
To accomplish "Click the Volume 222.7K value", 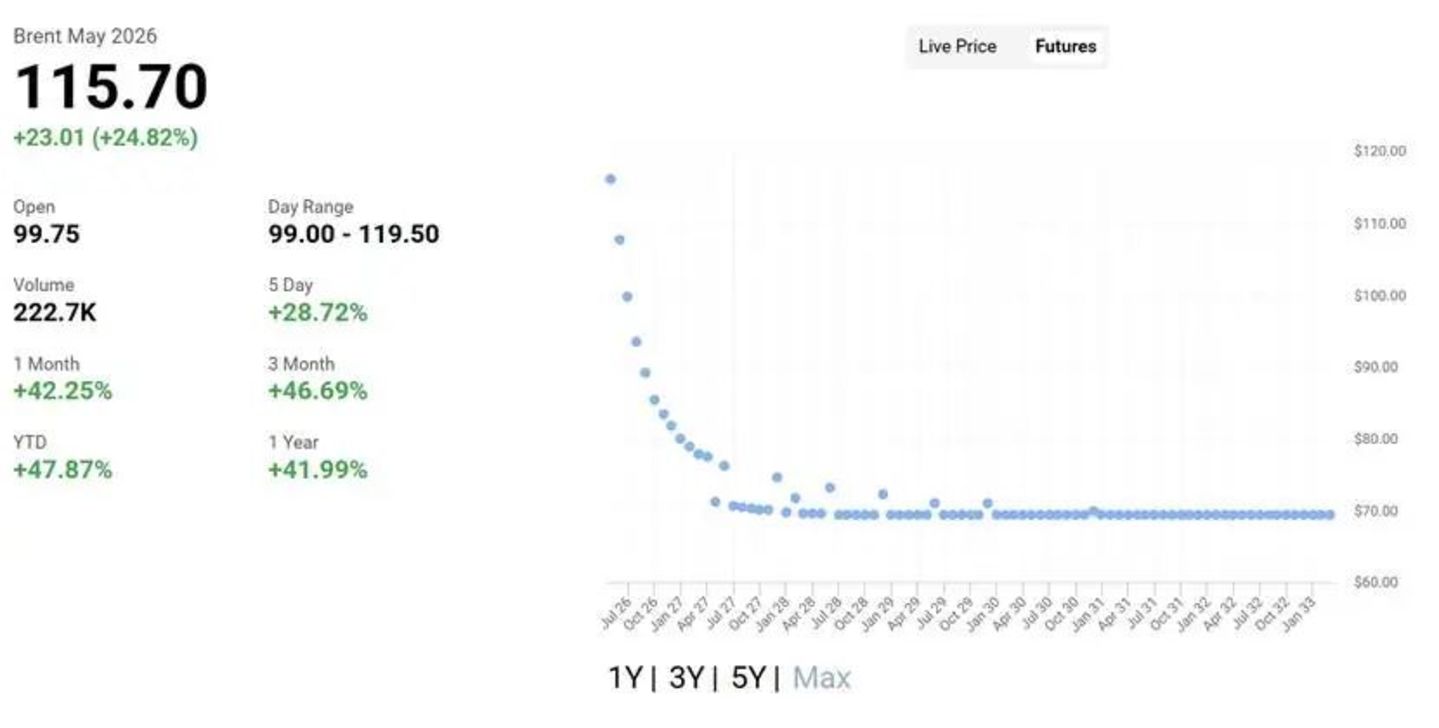I will [55, 312].
